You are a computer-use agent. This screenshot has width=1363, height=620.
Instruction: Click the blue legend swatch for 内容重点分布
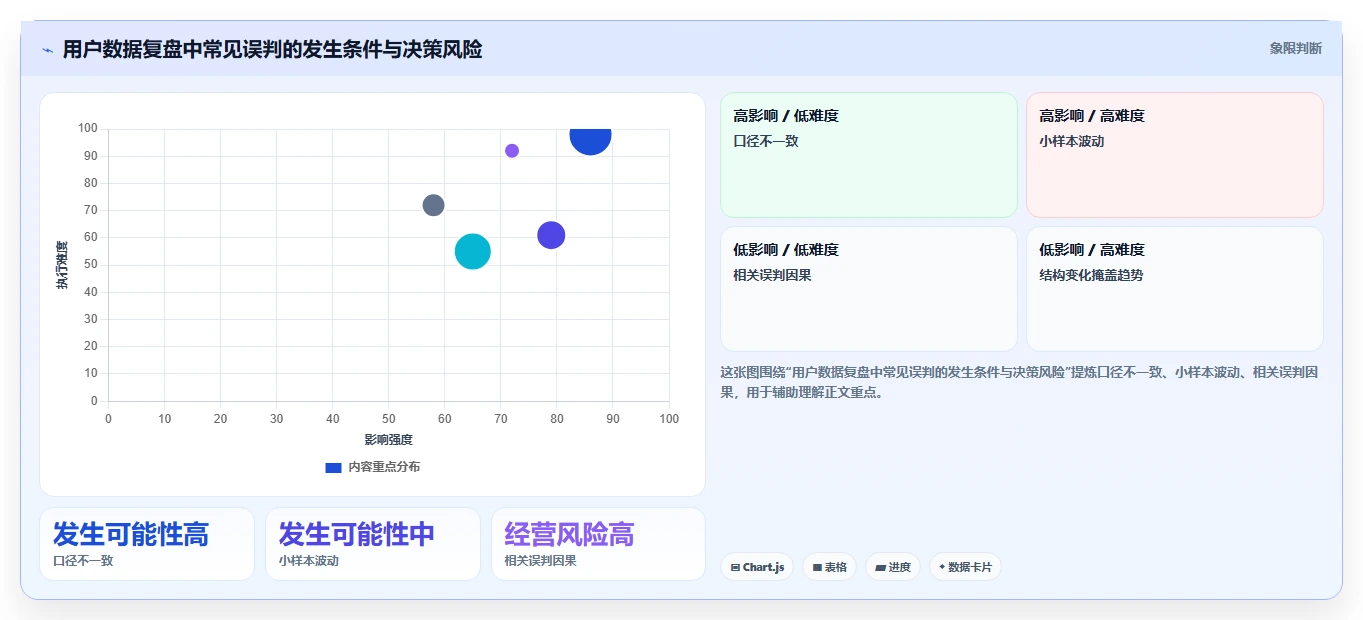(334, 467)
